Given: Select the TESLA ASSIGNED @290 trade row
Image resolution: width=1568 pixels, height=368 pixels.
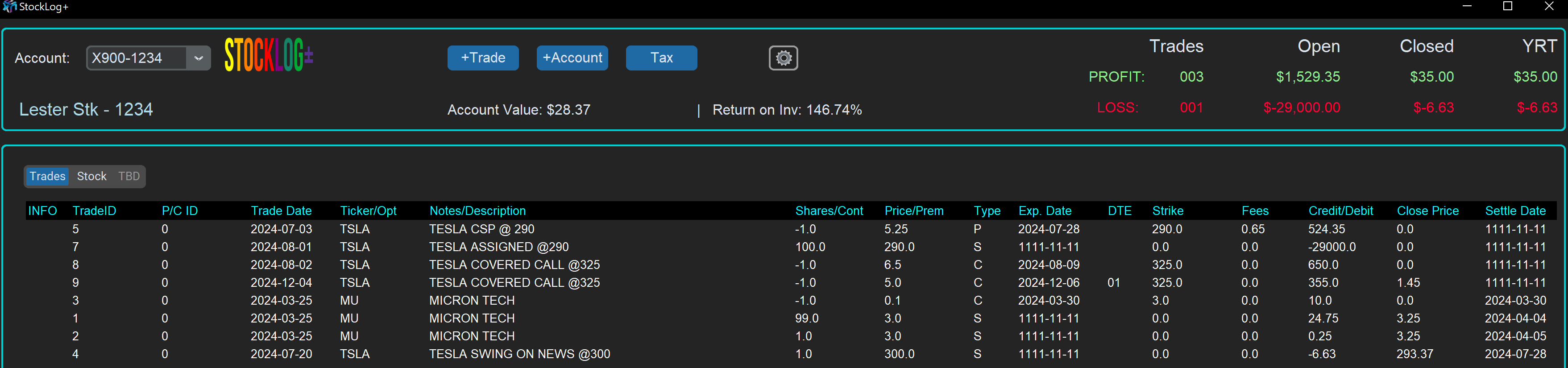Looking at the screenshot, I should click(x=498, y=247).
